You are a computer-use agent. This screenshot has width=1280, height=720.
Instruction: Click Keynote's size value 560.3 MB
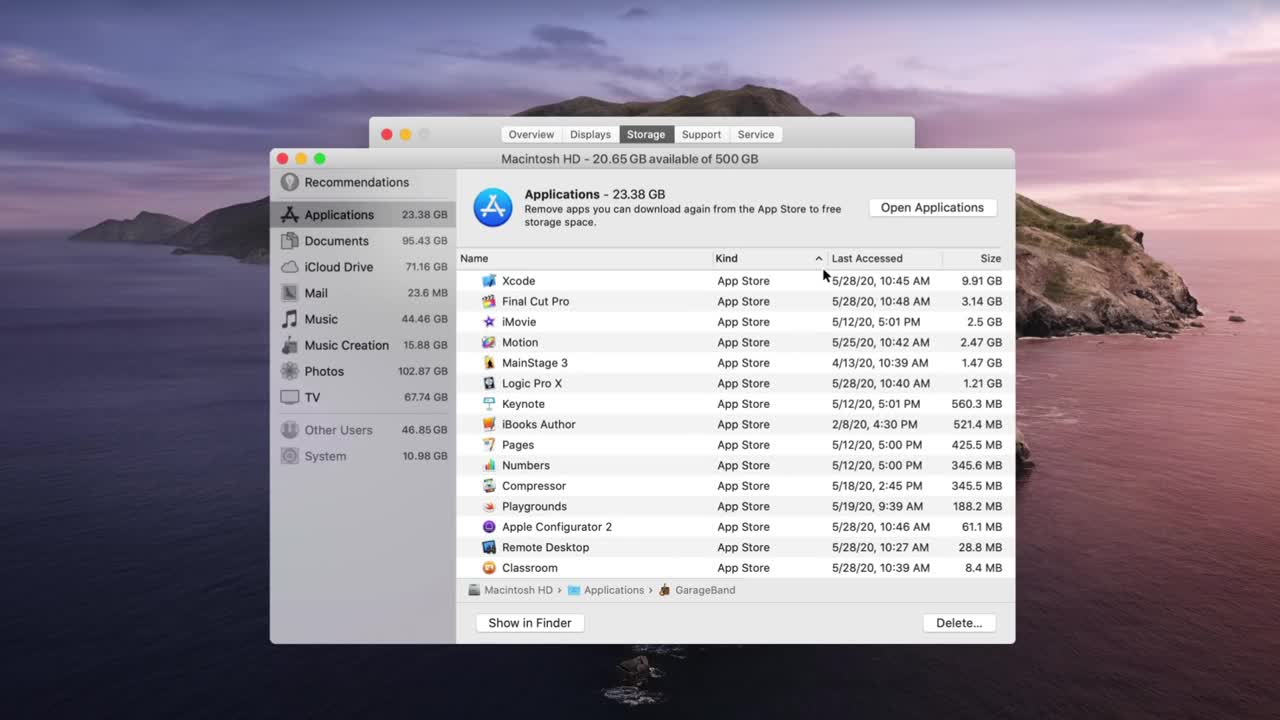[x=977, y=404]
